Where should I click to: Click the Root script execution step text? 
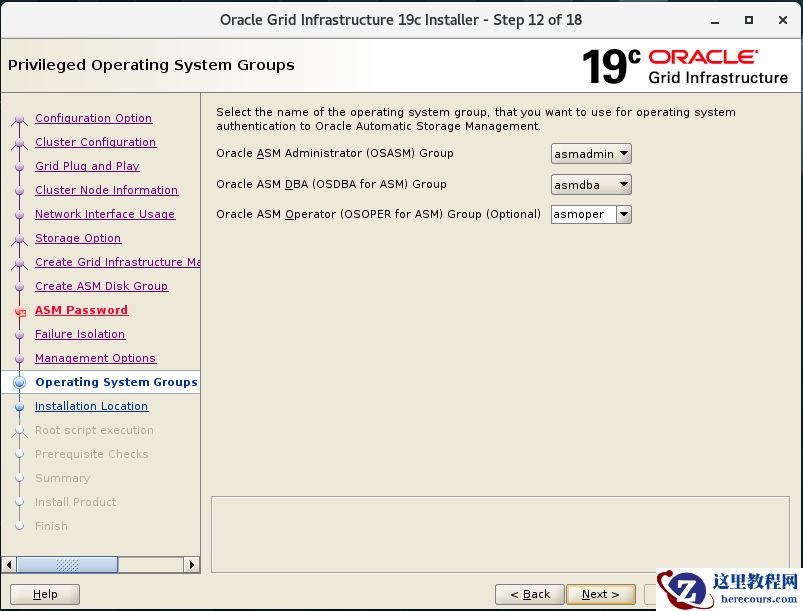pyautogui.click(x=94, y=430)
